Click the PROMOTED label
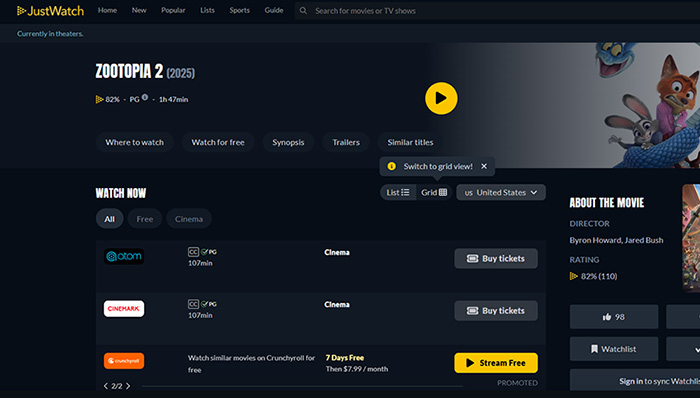The image size is (700, 398). click(x=517, y=383)
